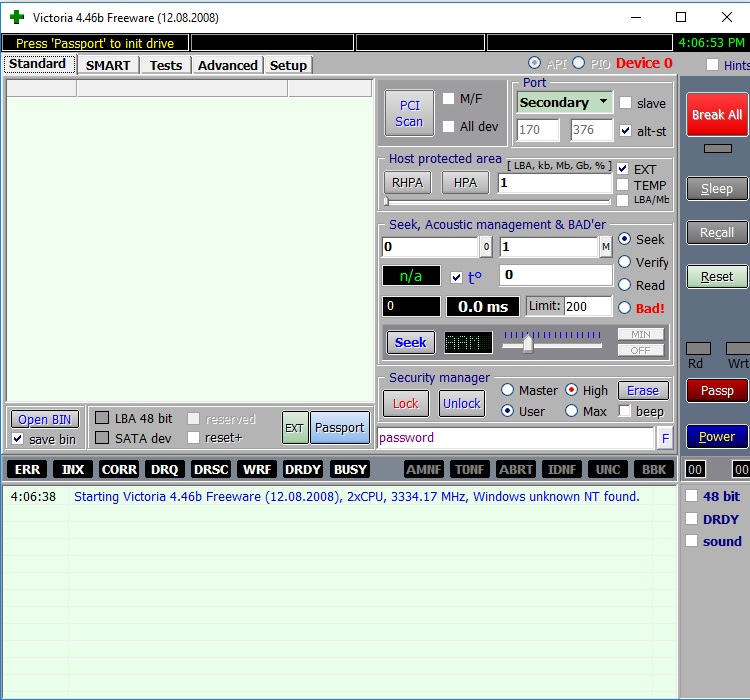Screen dimensions: 750x700
Task: Select the Verify radio button
Action: (625, 262)
